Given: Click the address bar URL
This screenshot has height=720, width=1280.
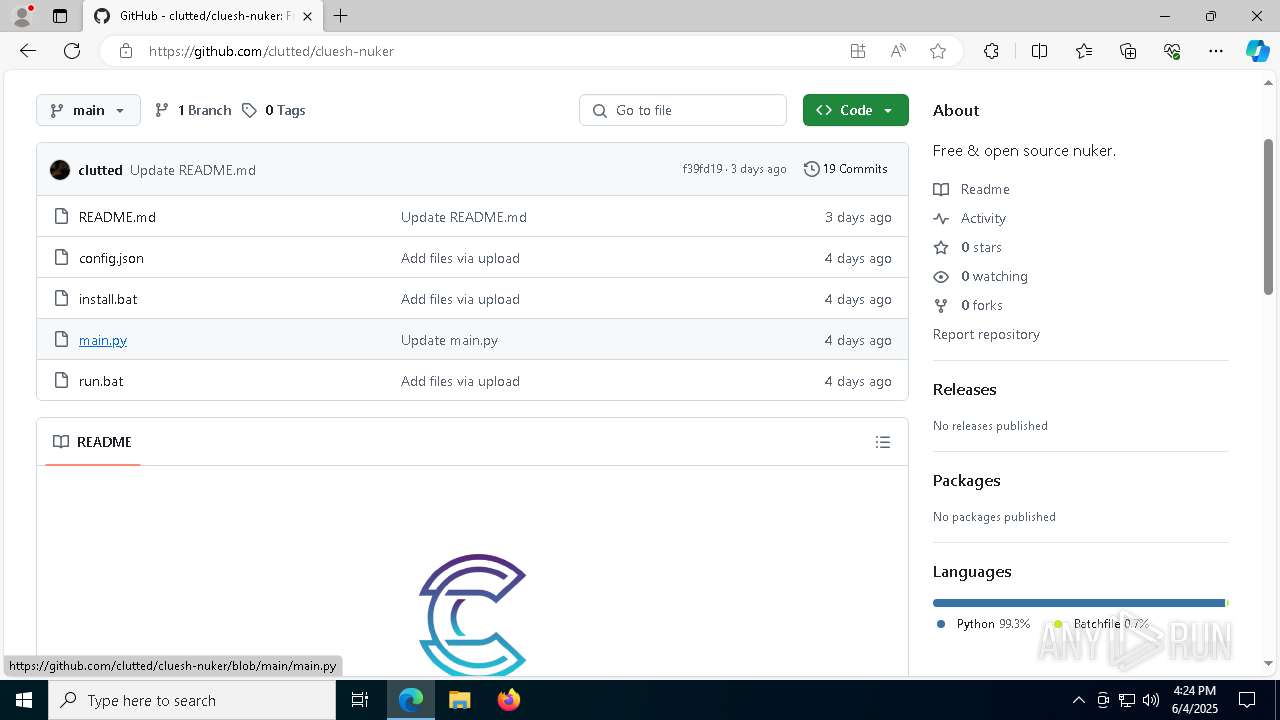Looking at the screenshot, I should click(x=271, y=51).
